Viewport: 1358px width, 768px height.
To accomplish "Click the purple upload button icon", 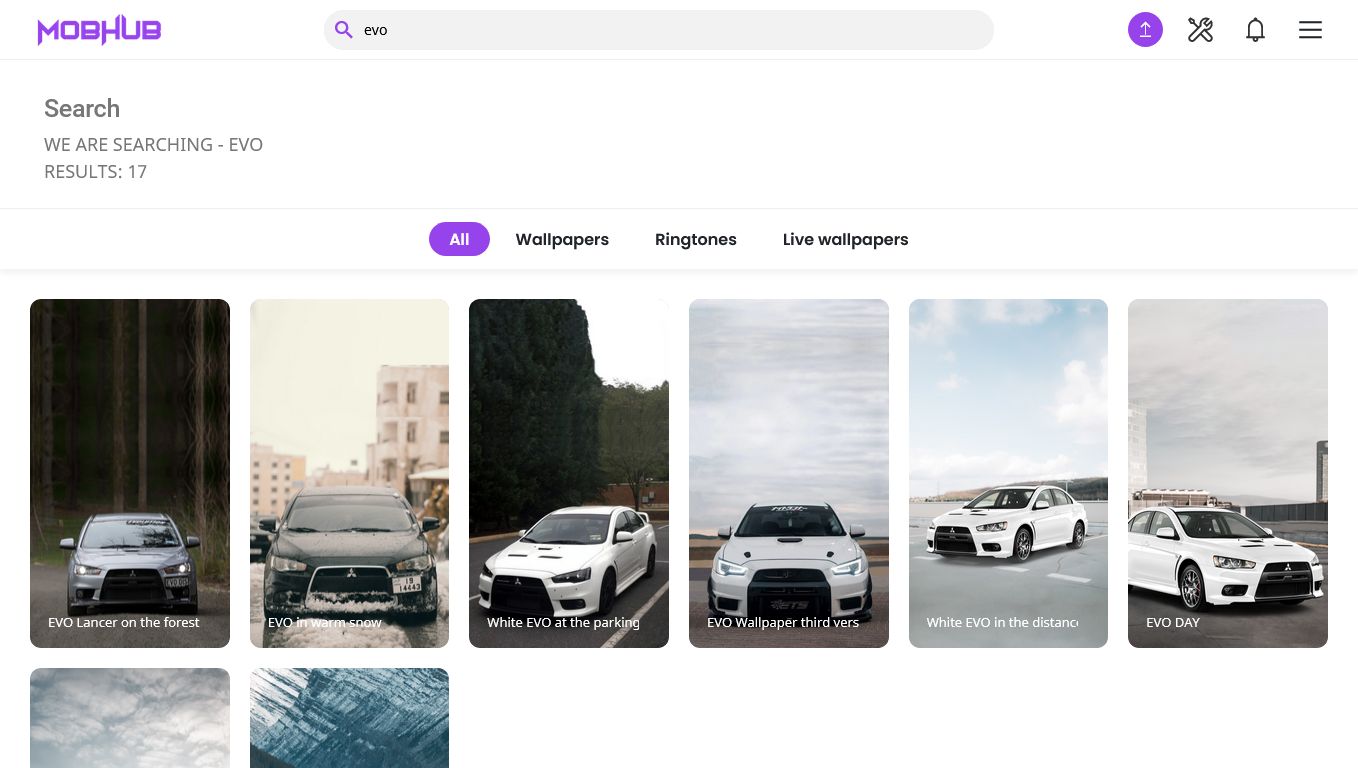I will (1145, 30).
